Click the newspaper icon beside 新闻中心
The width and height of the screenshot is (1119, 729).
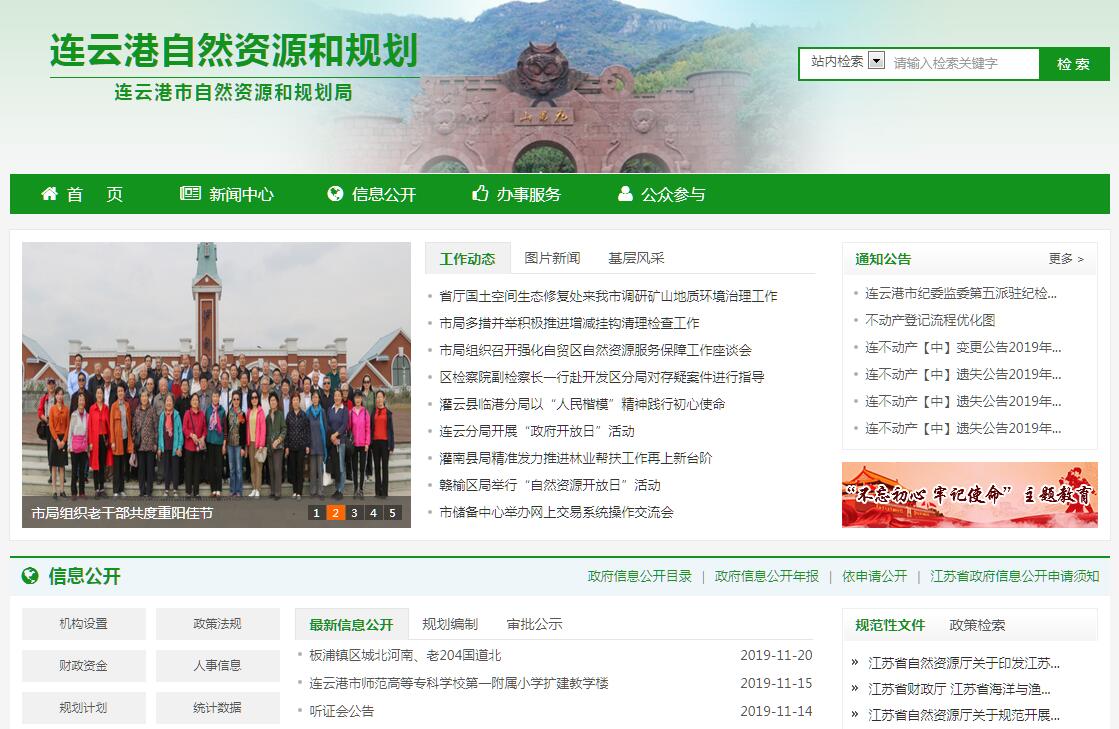190,194
